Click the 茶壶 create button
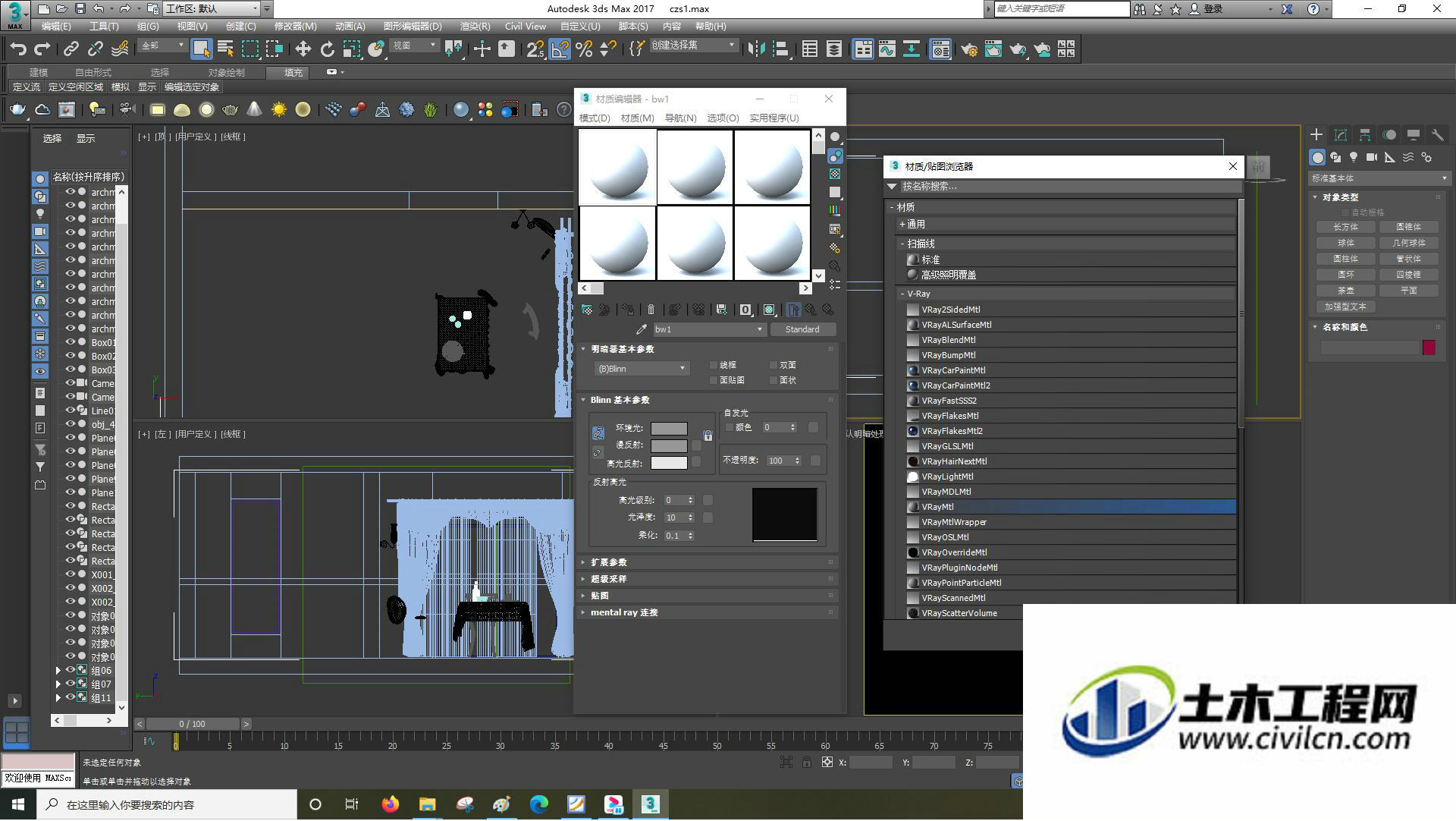Image resolution: width=1456 pixels, height=821 pixels. (x=1345, y=291)
